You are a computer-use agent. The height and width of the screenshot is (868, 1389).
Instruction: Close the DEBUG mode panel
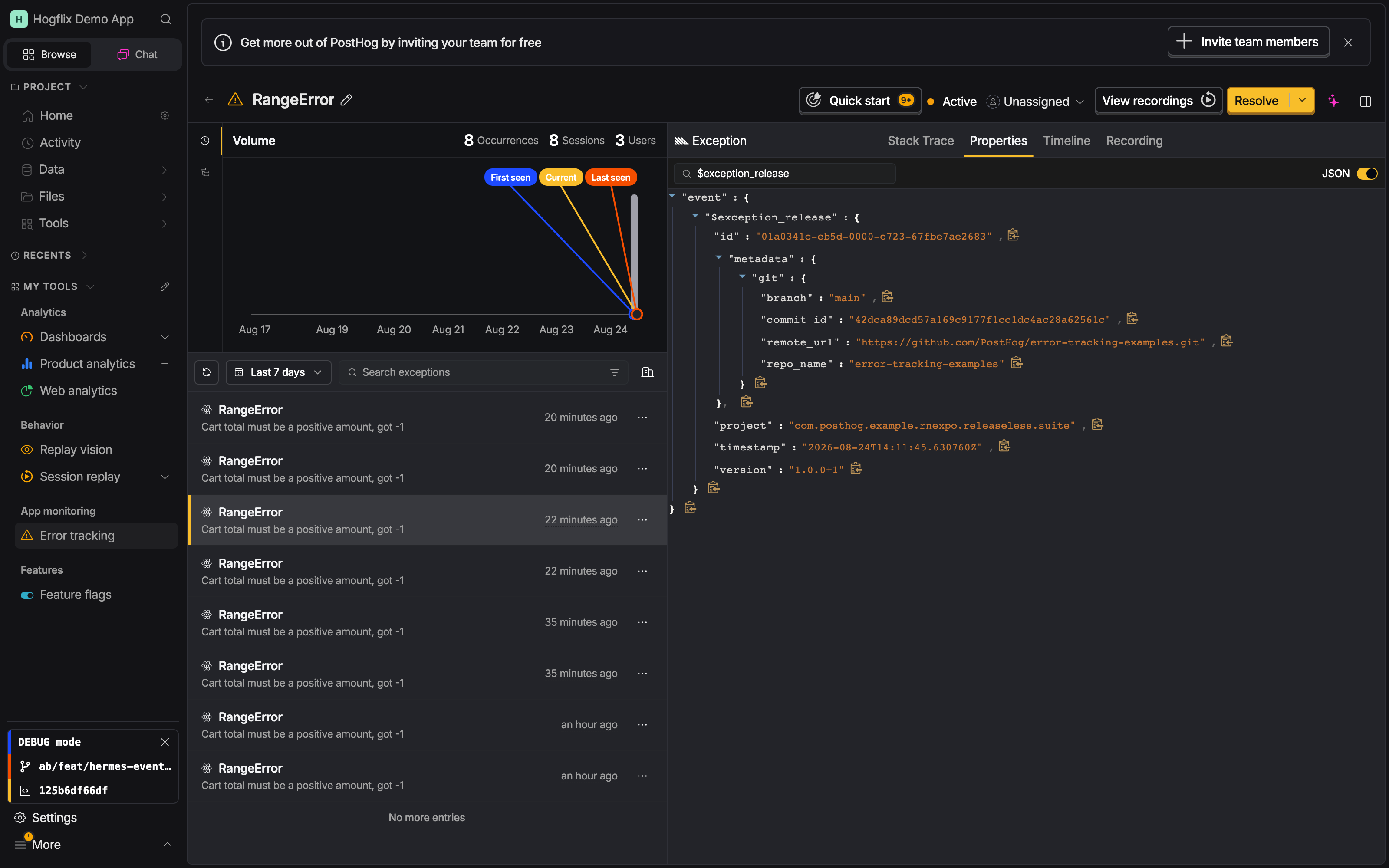point(165,742)
